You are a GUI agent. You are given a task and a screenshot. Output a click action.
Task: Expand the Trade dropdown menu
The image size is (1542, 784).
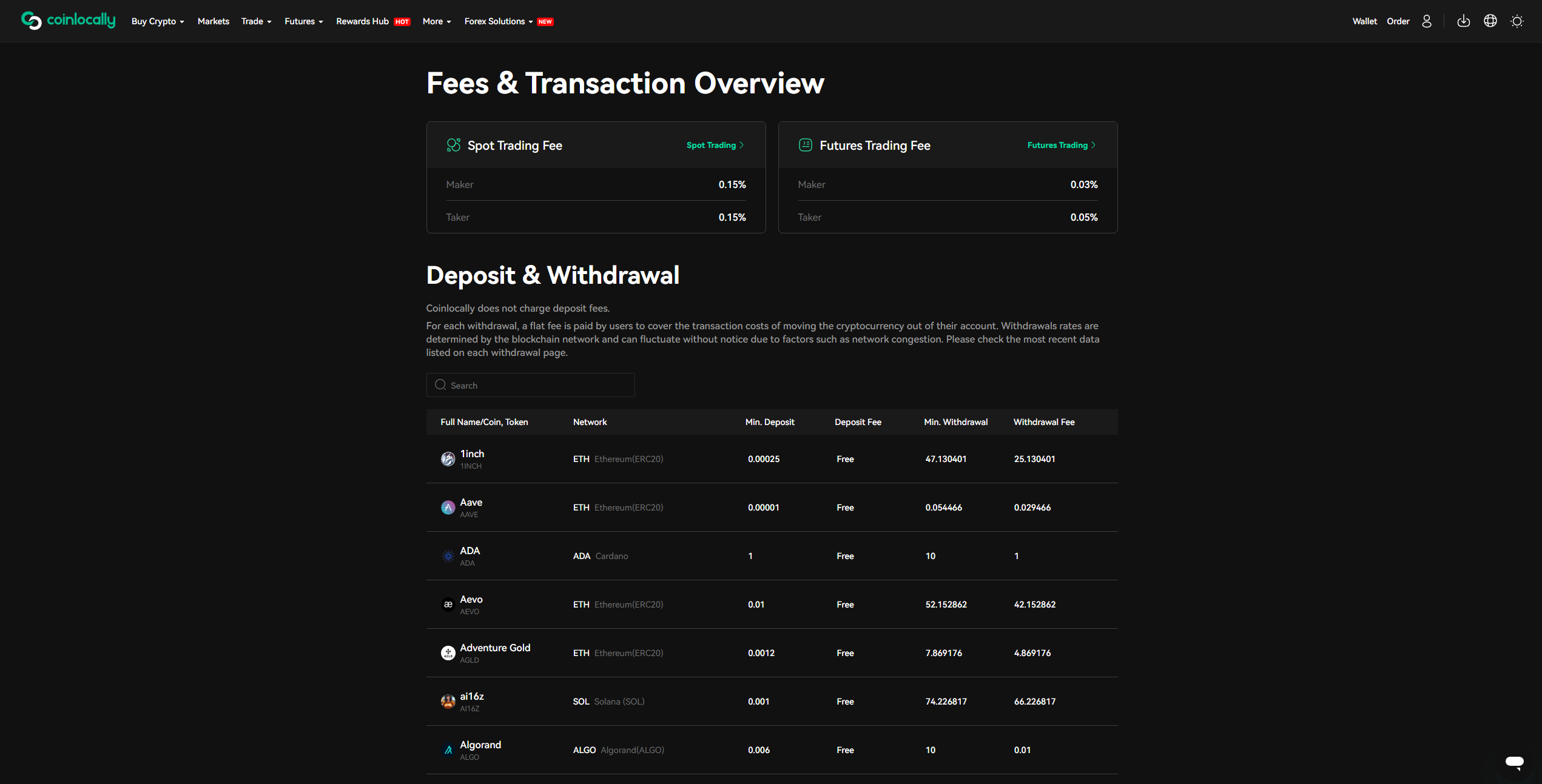click(x=256, y=21)
